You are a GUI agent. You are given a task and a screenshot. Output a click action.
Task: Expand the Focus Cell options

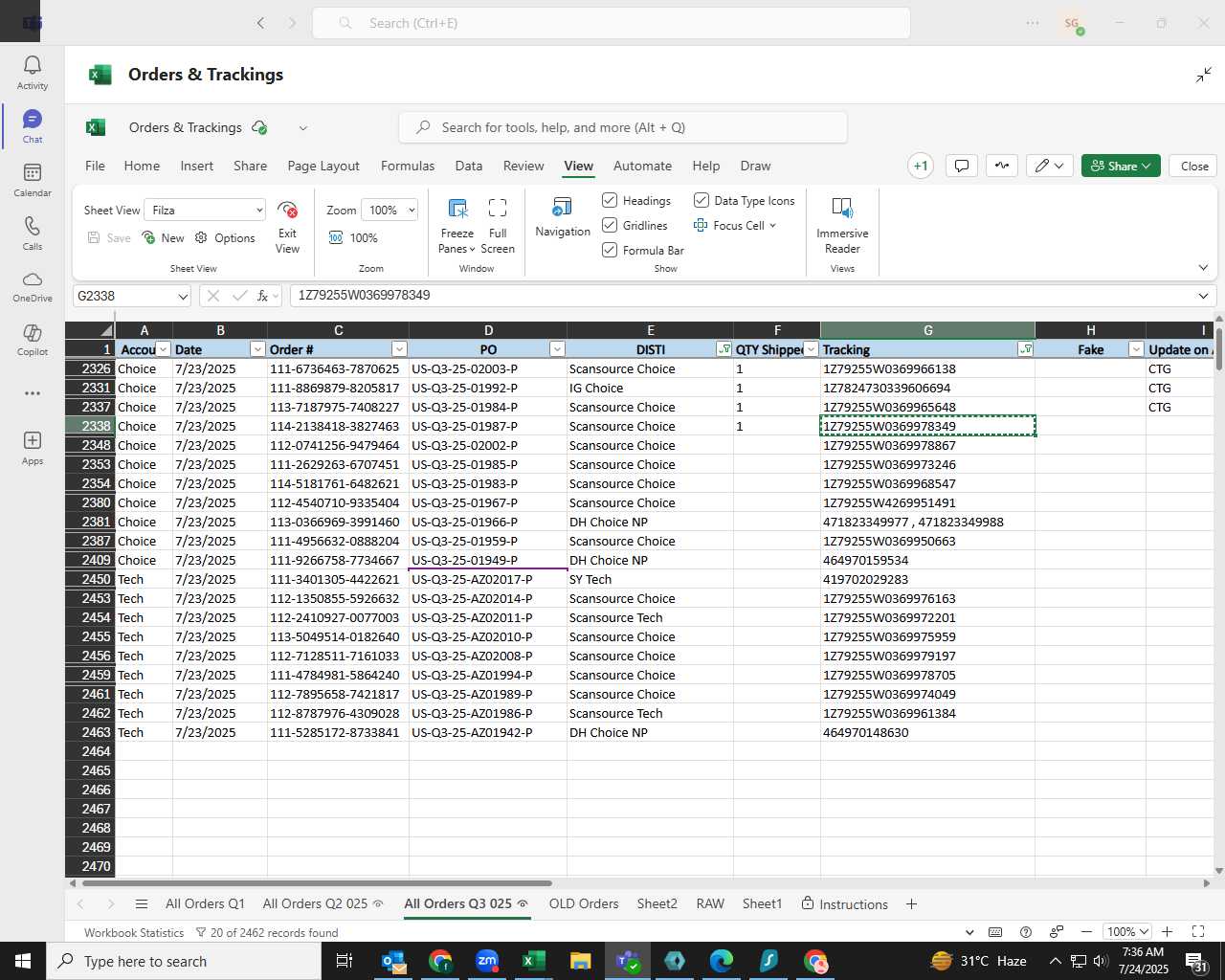[772, 226]
